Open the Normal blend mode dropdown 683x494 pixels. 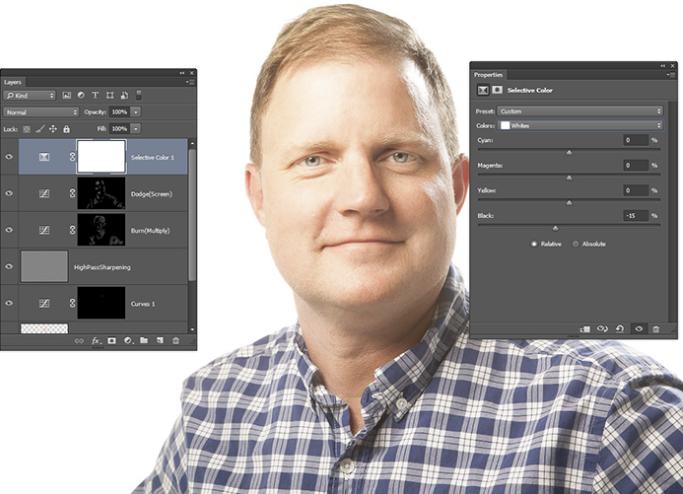point(41,112)
